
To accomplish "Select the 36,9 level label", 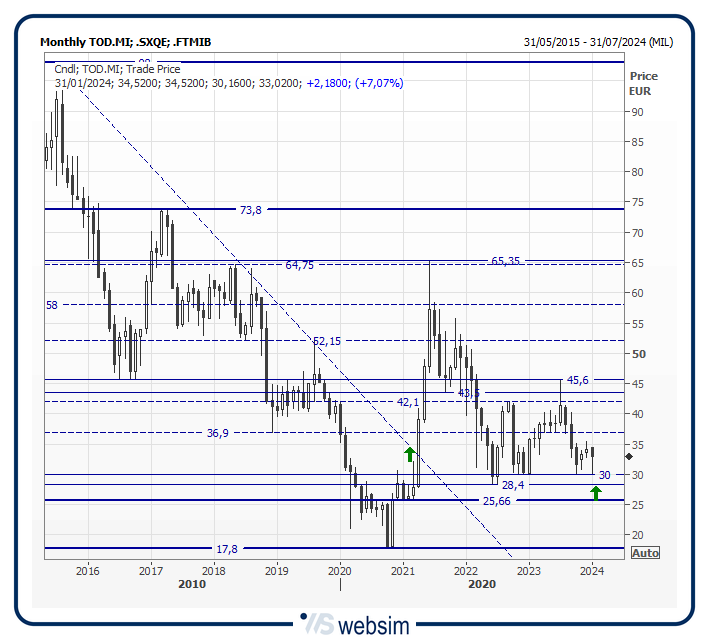I will point(218,433).
